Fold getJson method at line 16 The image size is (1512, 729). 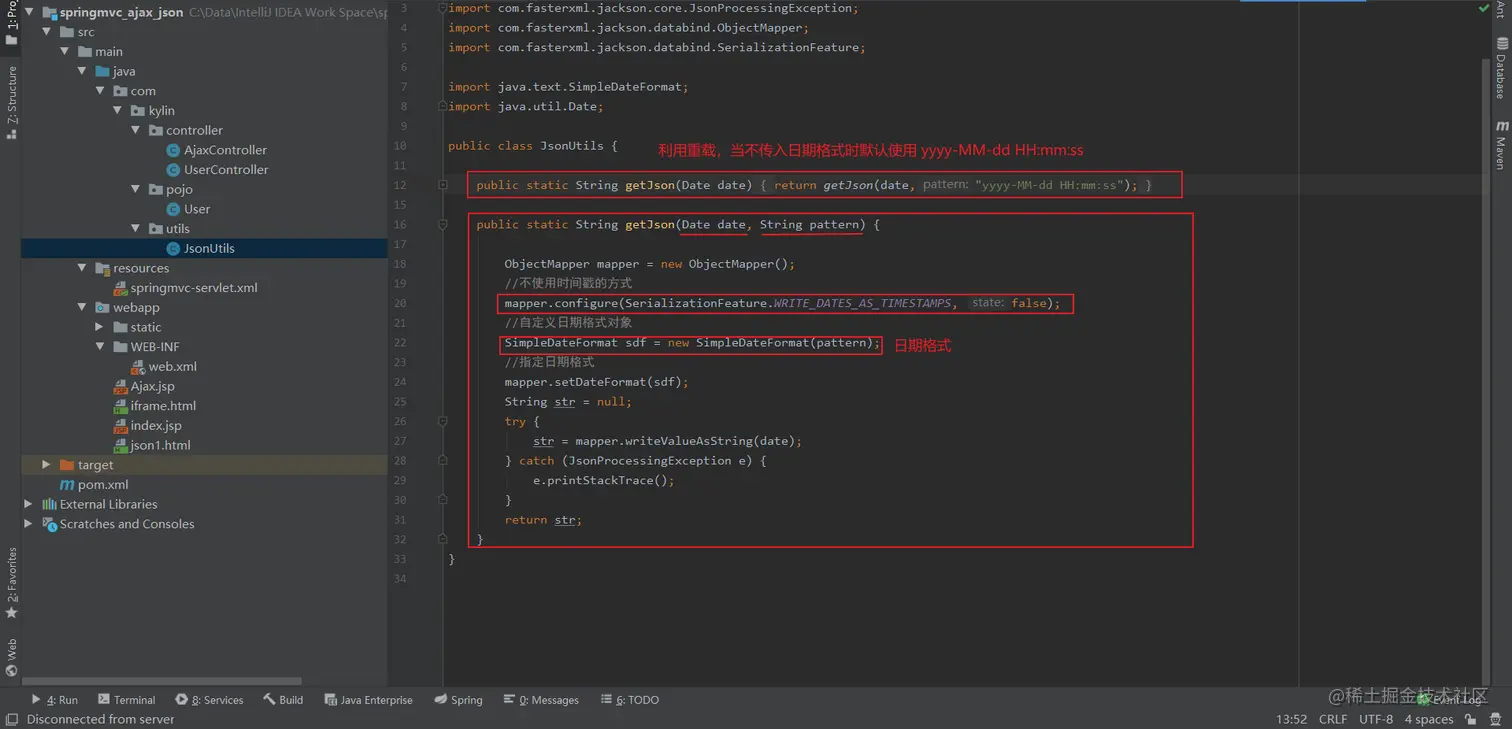click(x=443, y=225)
